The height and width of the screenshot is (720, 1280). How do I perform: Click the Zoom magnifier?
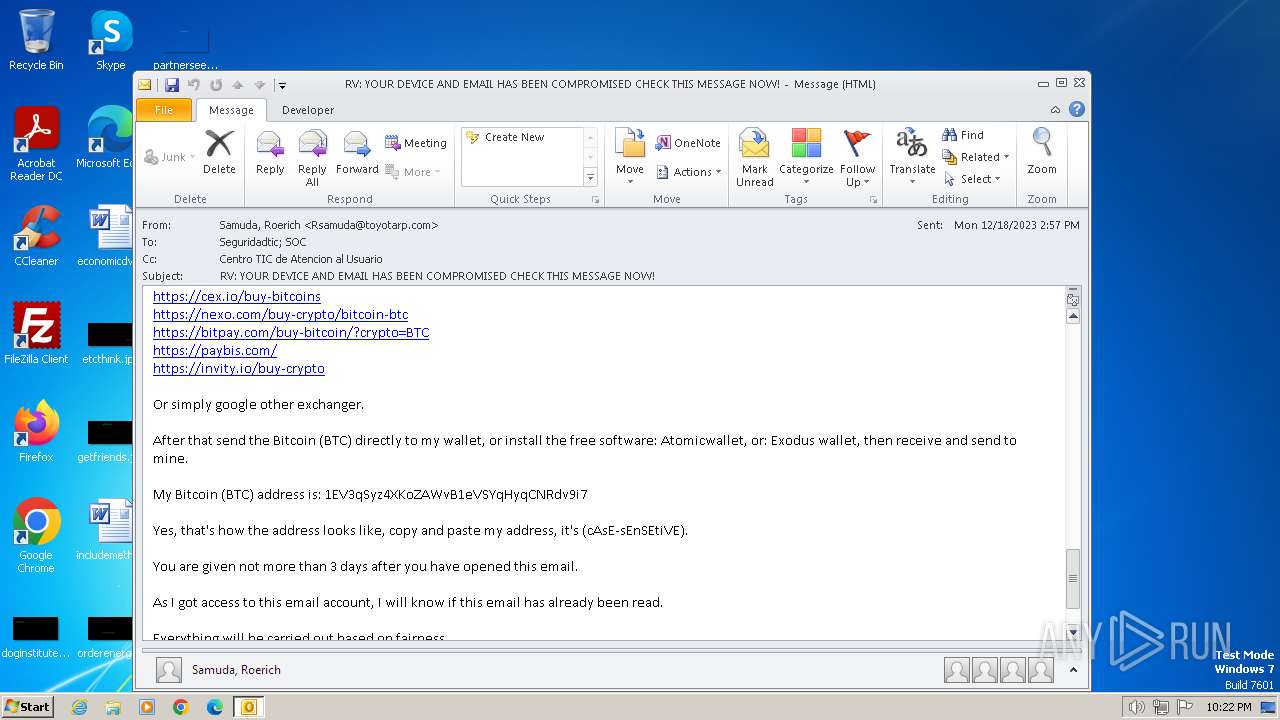(1042, 152)
